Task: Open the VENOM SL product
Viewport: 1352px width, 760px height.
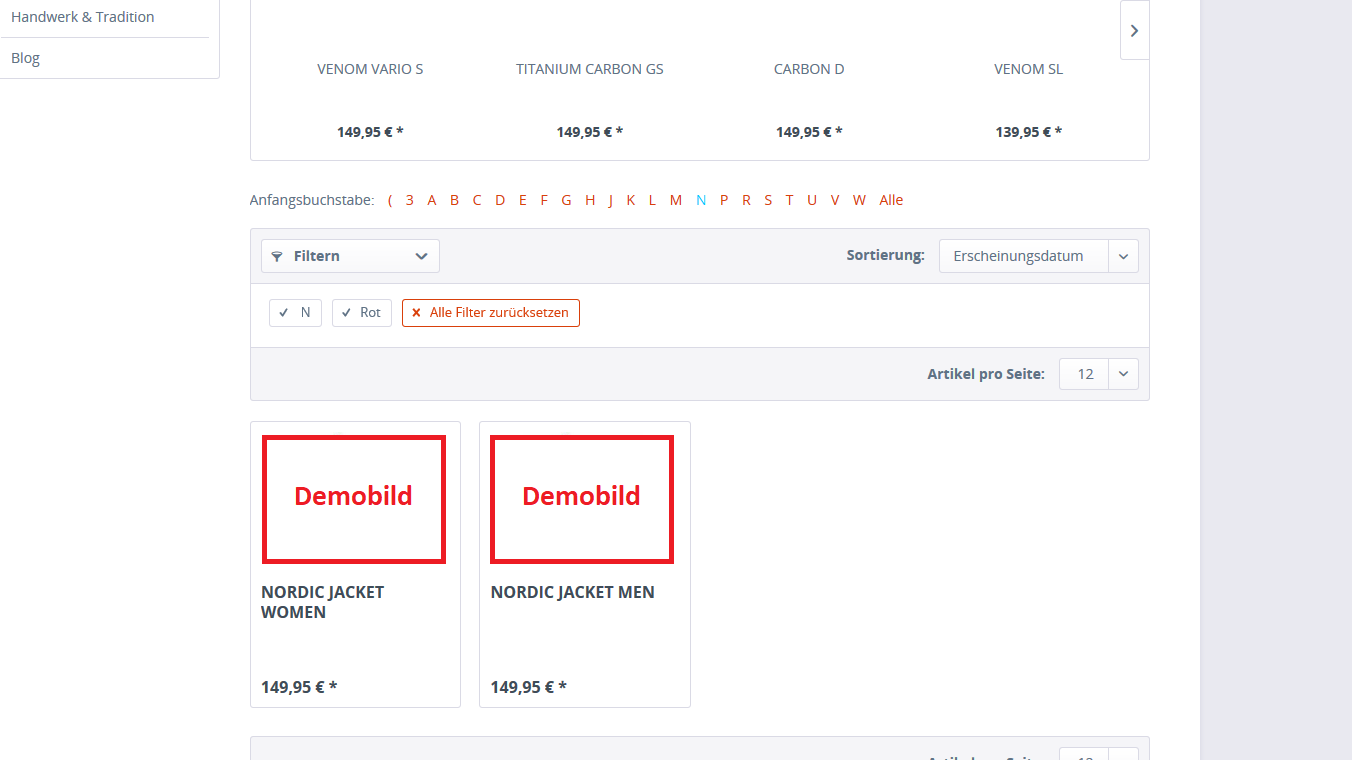Action: 1028,69
